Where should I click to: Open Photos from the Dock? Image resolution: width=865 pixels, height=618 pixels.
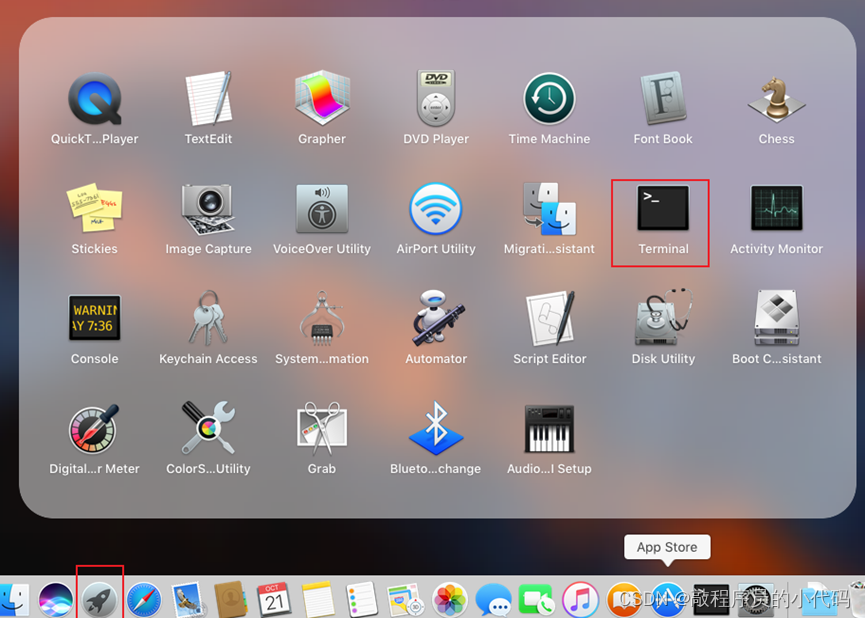pyautogui.click(x=449, y=600)
